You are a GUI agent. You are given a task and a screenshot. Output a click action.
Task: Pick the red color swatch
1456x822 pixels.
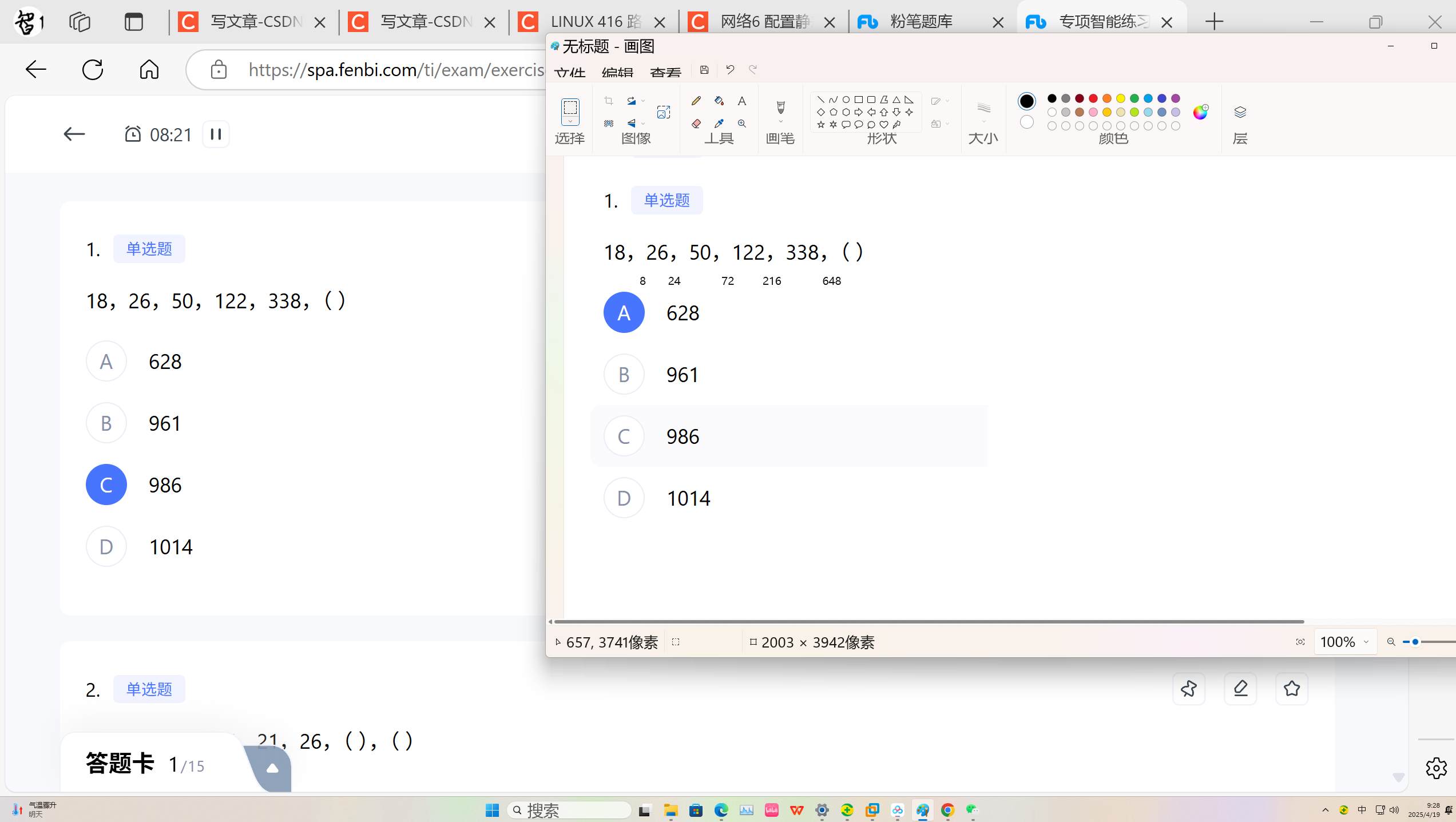pos(1093,98)
